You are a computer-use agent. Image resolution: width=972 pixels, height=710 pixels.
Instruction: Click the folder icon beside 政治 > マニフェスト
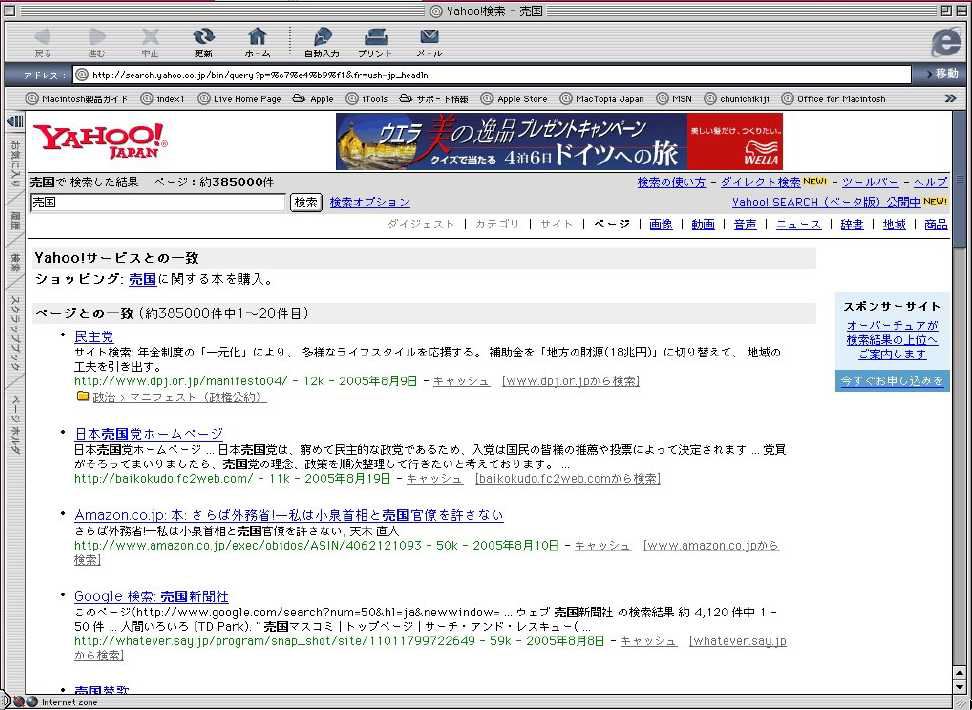point(82,396)
